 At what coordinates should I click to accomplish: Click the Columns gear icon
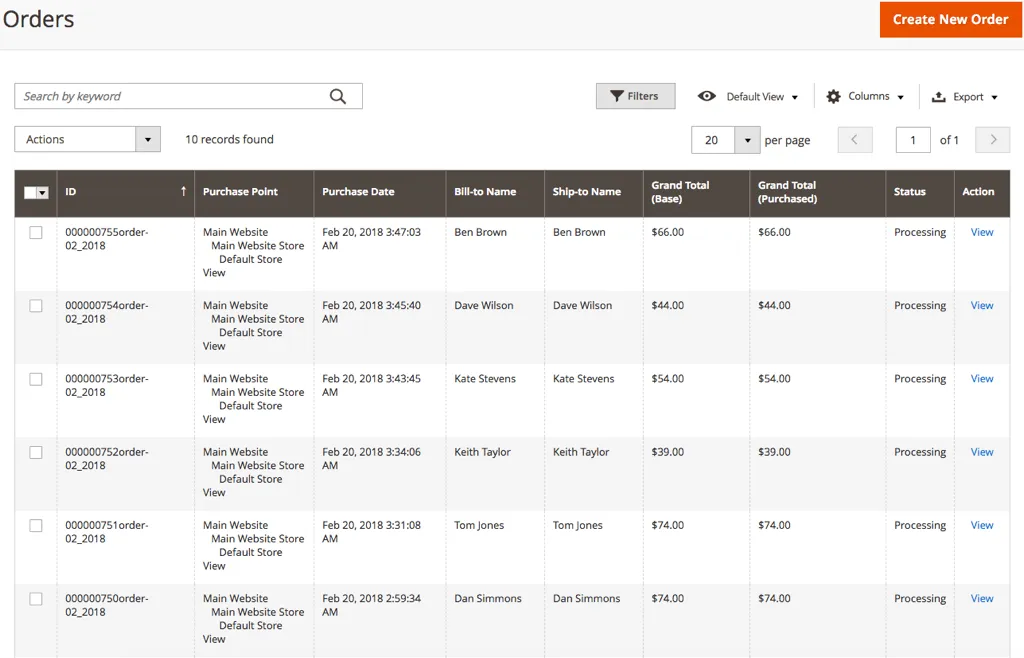pos(833,96)
